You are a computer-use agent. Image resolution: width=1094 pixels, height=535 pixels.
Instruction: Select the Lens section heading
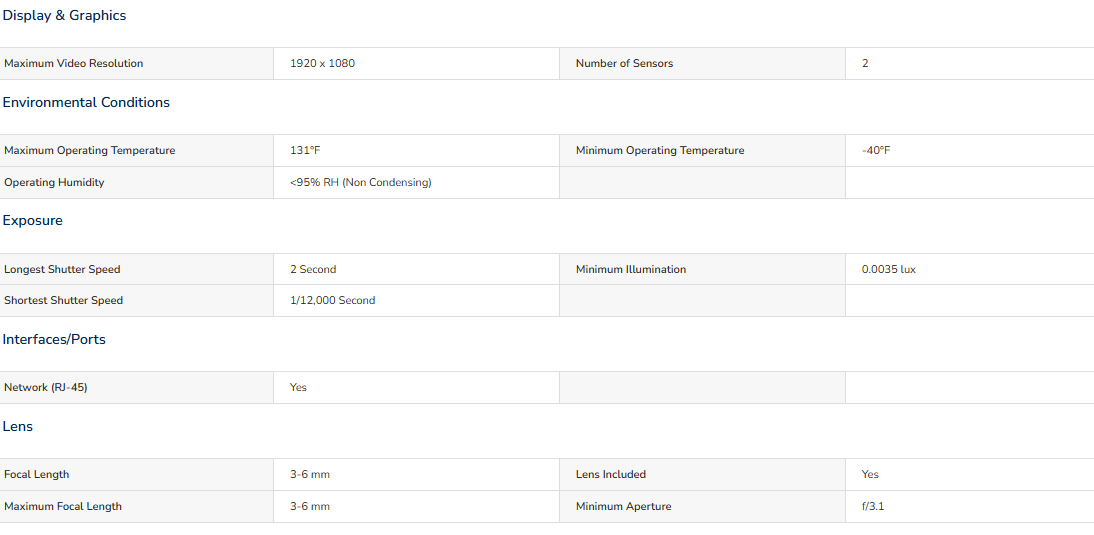coord(17,426)
